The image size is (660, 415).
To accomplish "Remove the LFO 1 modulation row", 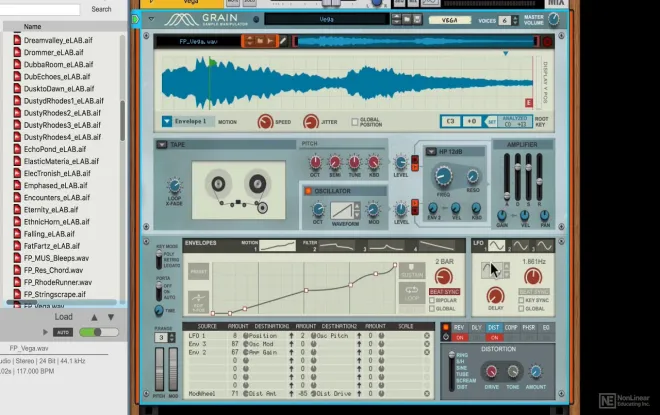I will tap(427, 335).
